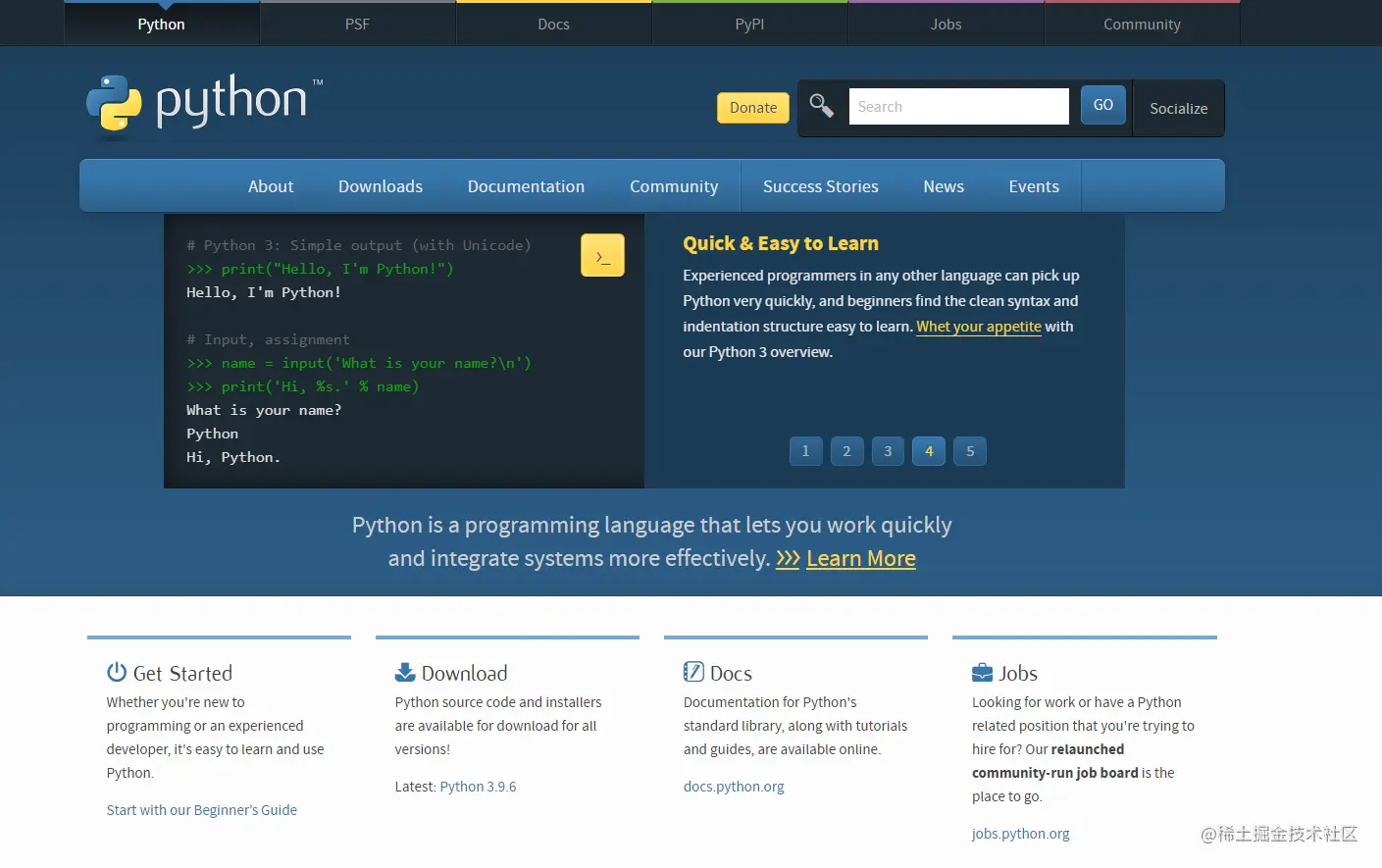1382x868 pixels.
Task: Open the Events navigation menu
Action: 1034,186
